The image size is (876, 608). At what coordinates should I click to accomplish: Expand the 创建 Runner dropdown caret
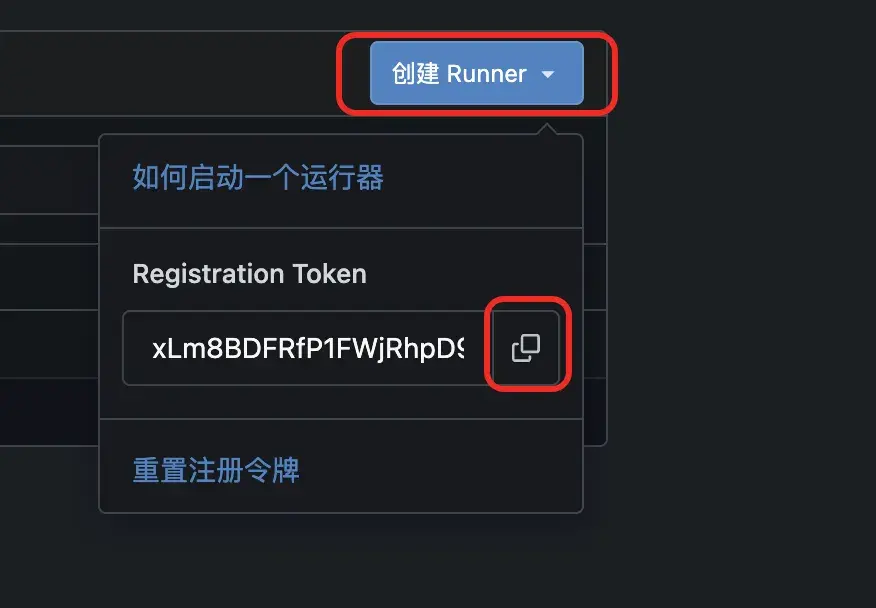point(548,74)
